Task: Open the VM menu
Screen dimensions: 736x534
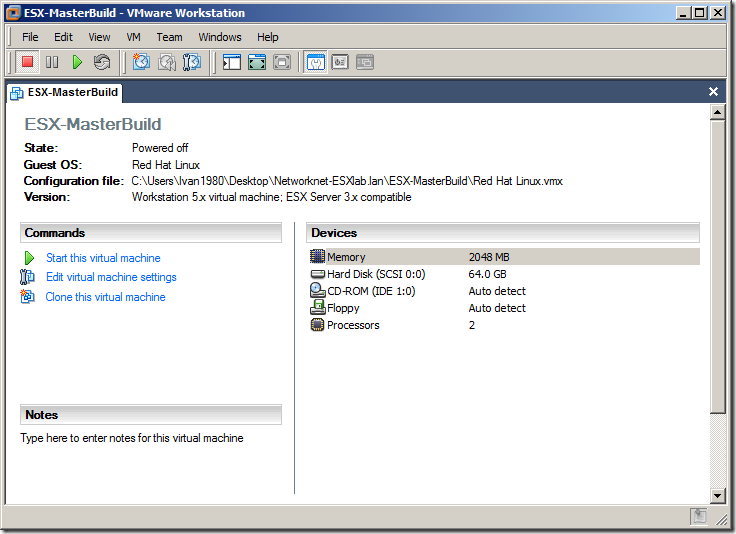Action: pos(134,37)
